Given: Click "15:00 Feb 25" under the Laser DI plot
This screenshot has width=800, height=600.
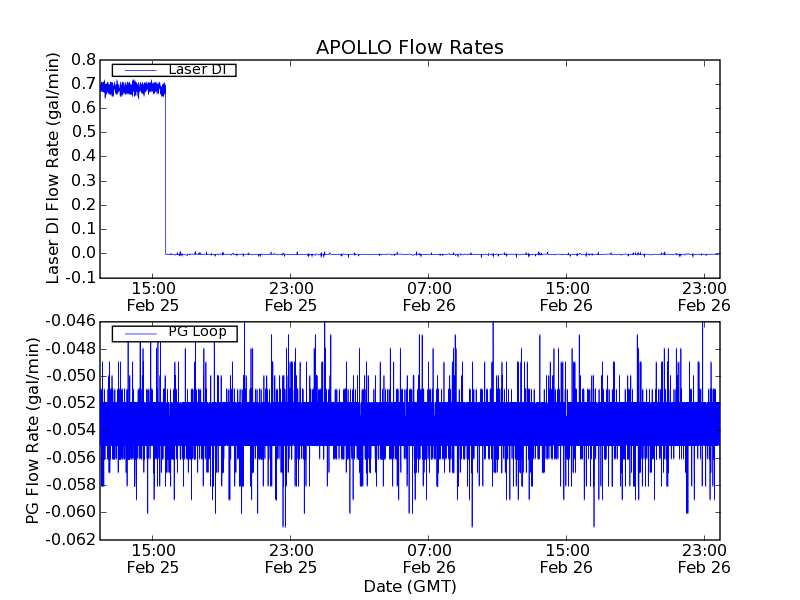Looking at the screenshot, I should tap(153, 297).
